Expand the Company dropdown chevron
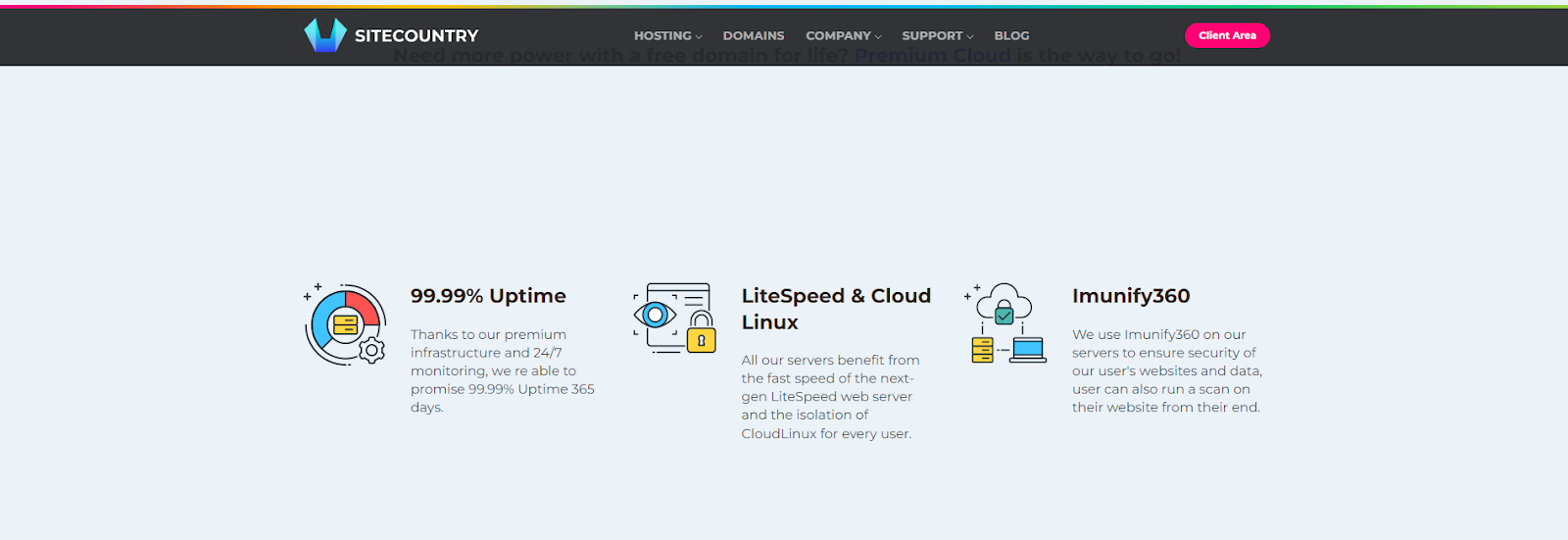Screen dimensions: 1568x540 click(x=878, y=37)
